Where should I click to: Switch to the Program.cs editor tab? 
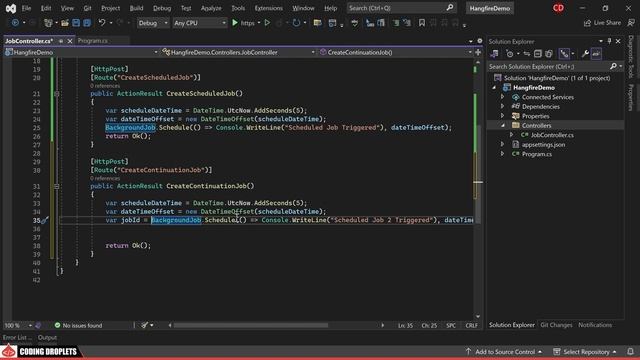tap(93, 41)
